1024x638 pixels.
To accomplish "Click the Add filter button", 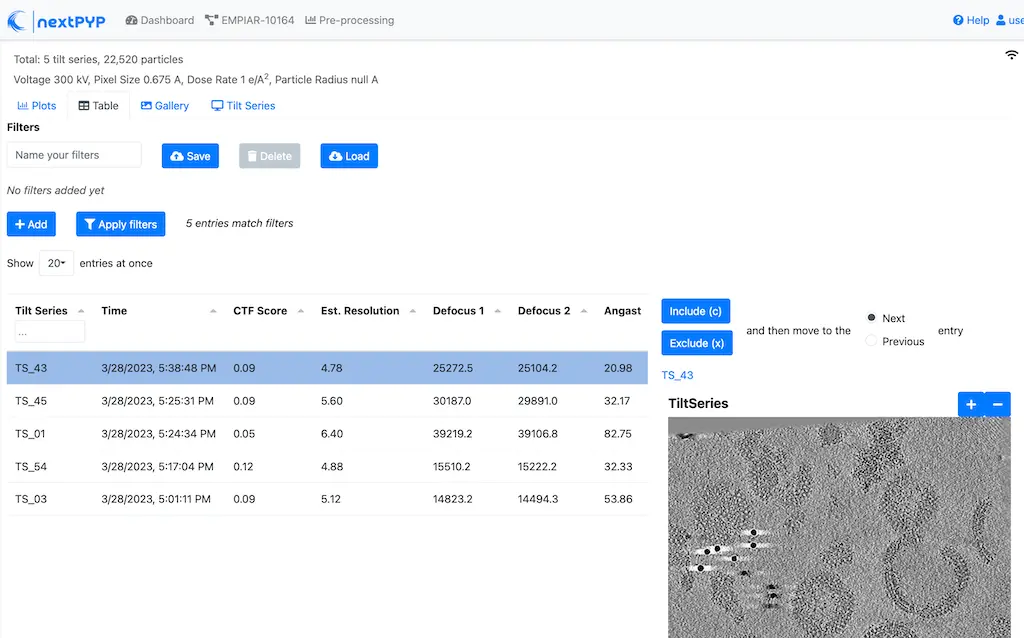I will (x=31, y=224).
